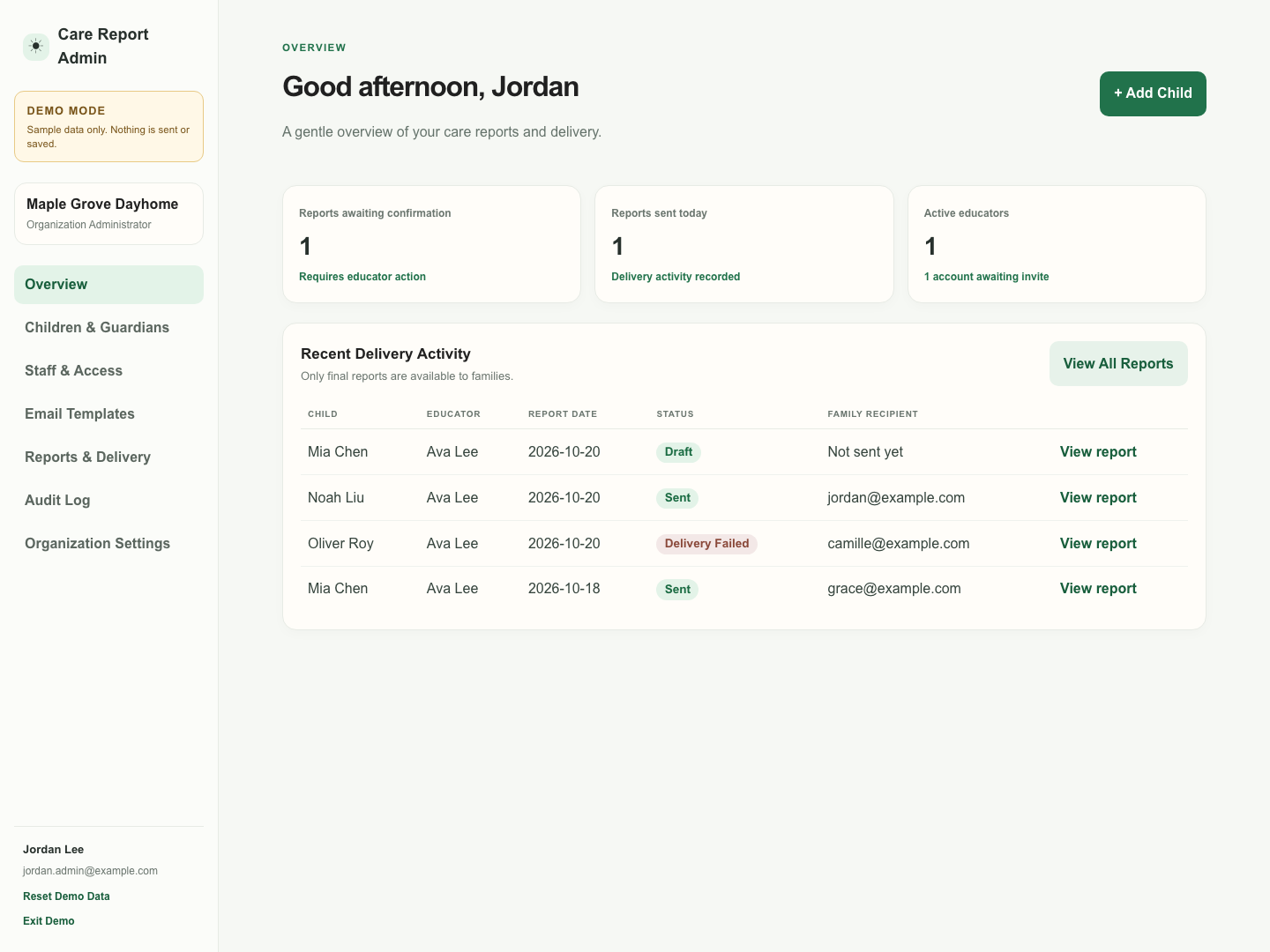The width and height of the screenshot is (1270, 952).
Task: Click camille@example.com recipient cell
Action: pyautogui.click(x=899, y=544)
